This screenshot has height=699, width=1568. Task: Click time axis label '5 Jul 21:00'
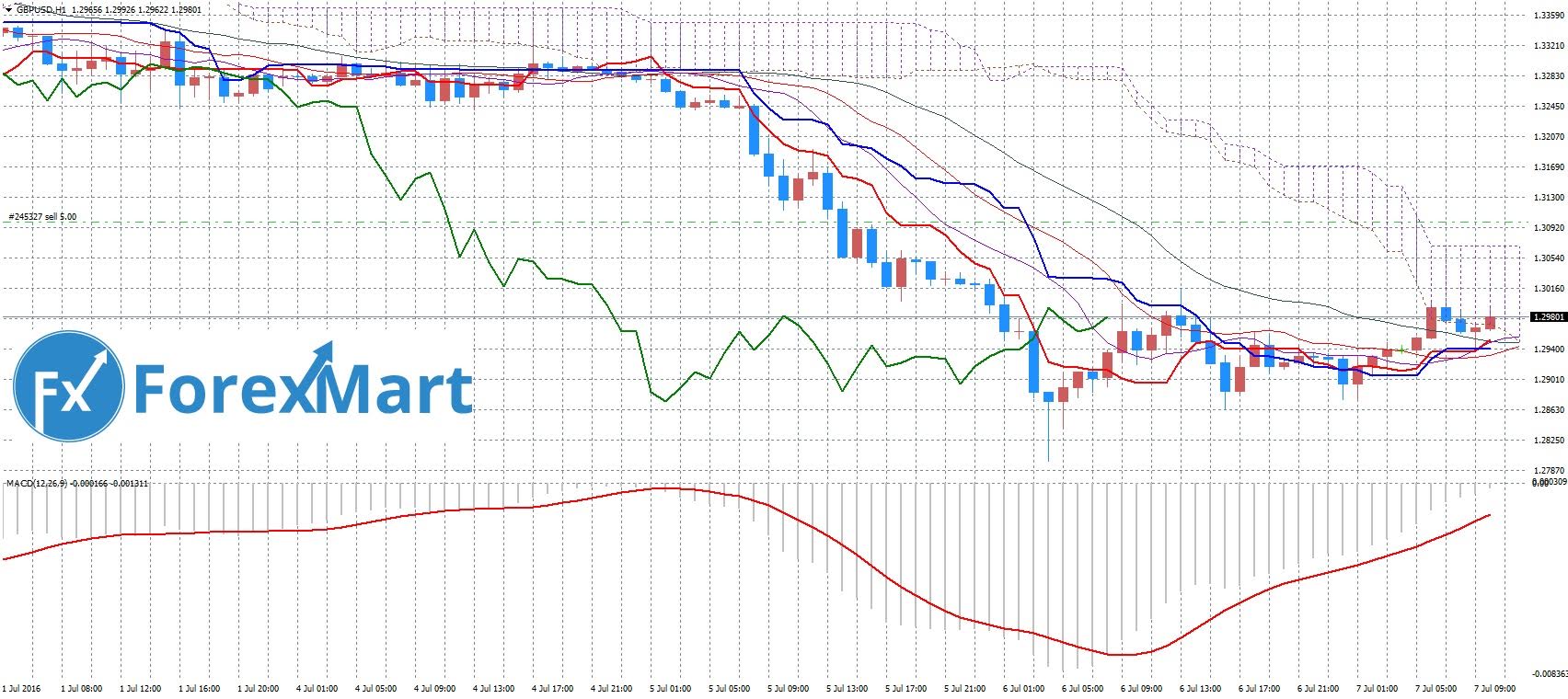pyautogui.click(x=964, y=688)
